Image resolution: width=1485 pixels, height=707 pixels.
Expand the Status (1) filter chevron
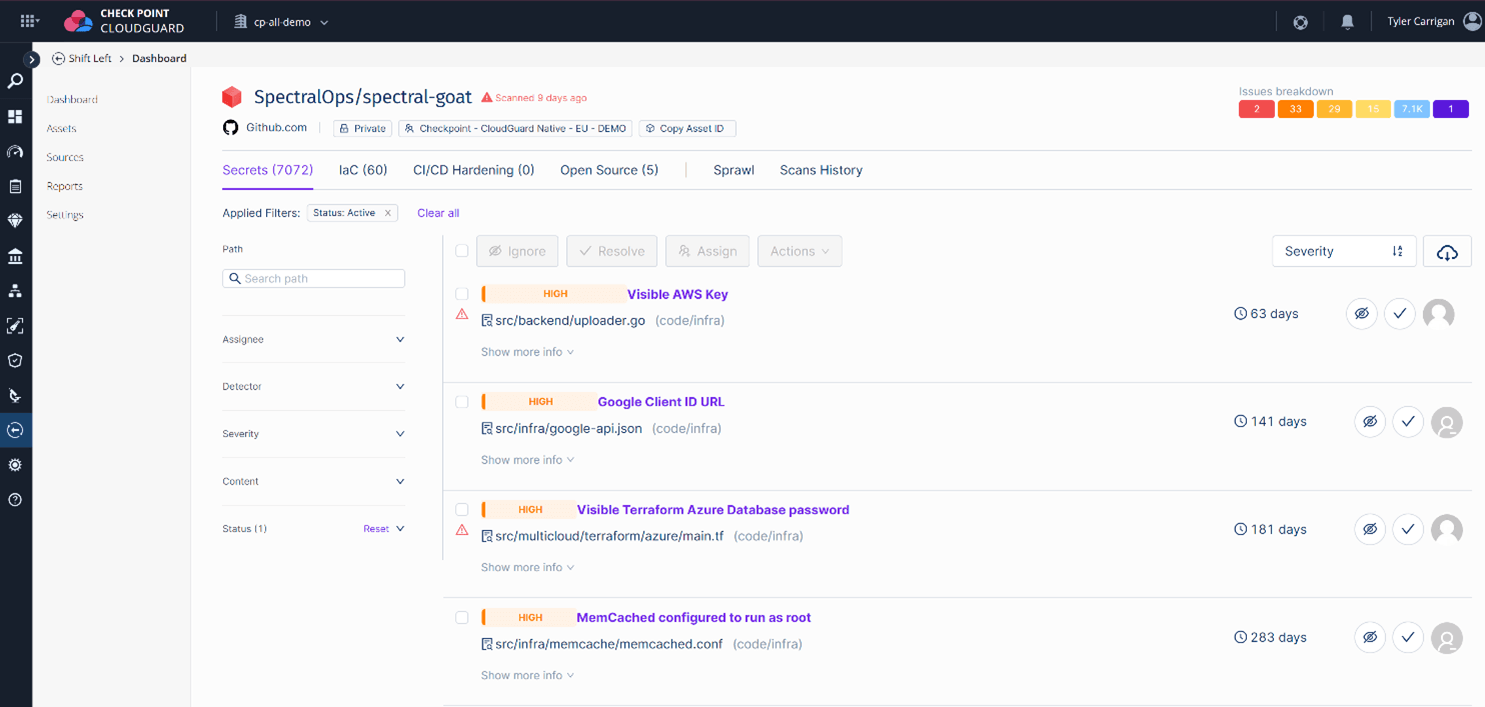(x=400, y=529)
